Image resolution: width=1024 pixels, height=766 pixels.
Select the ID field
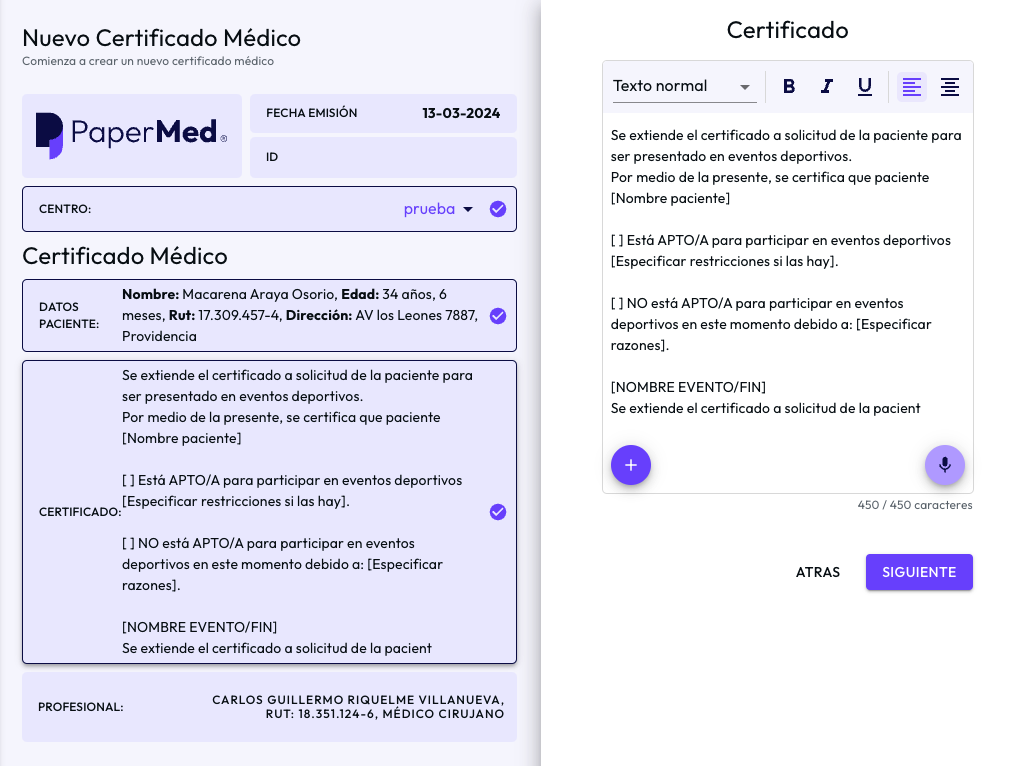point(383,157)
